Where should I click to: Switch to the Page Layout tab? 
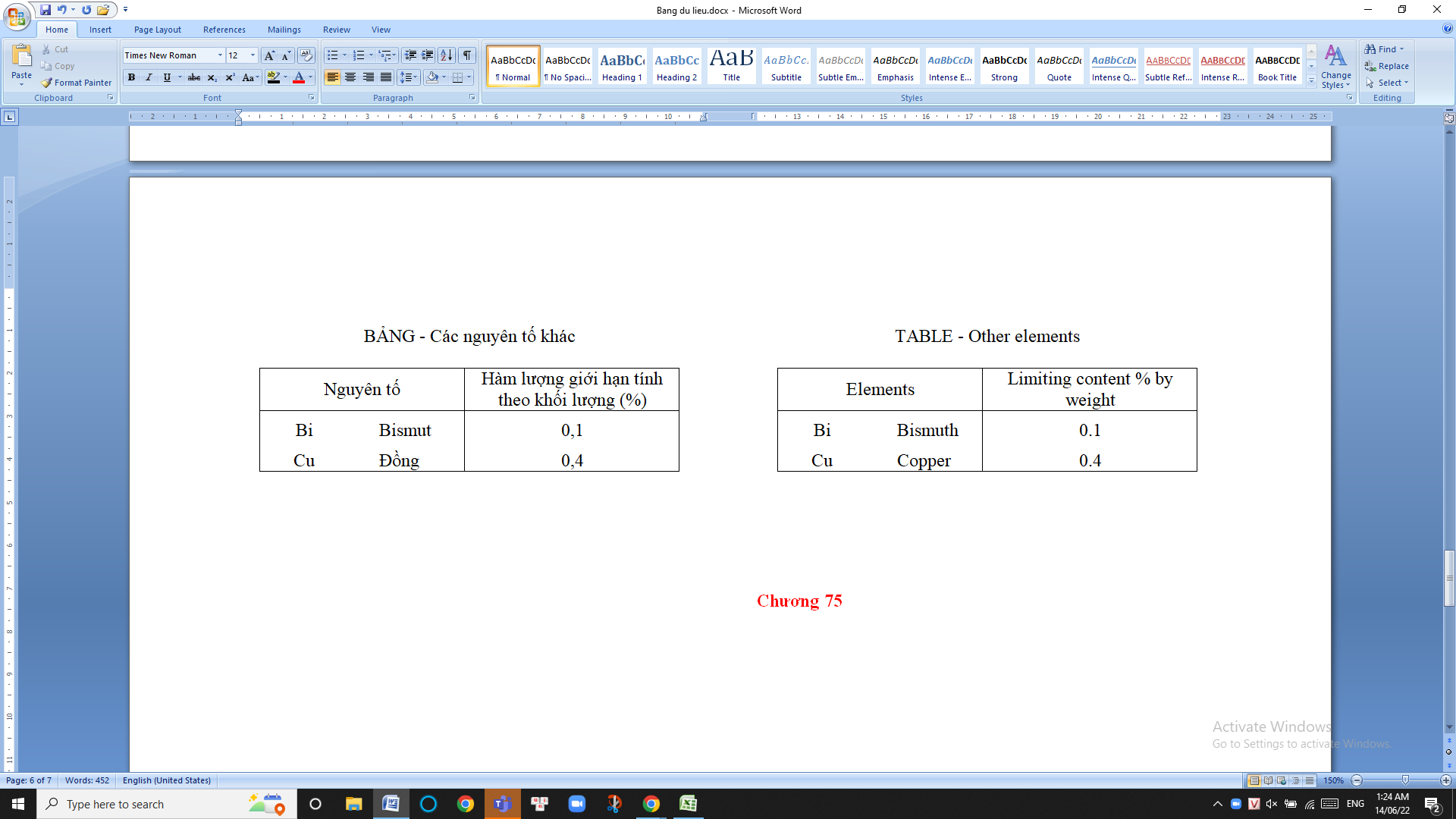tap(157, 30)
